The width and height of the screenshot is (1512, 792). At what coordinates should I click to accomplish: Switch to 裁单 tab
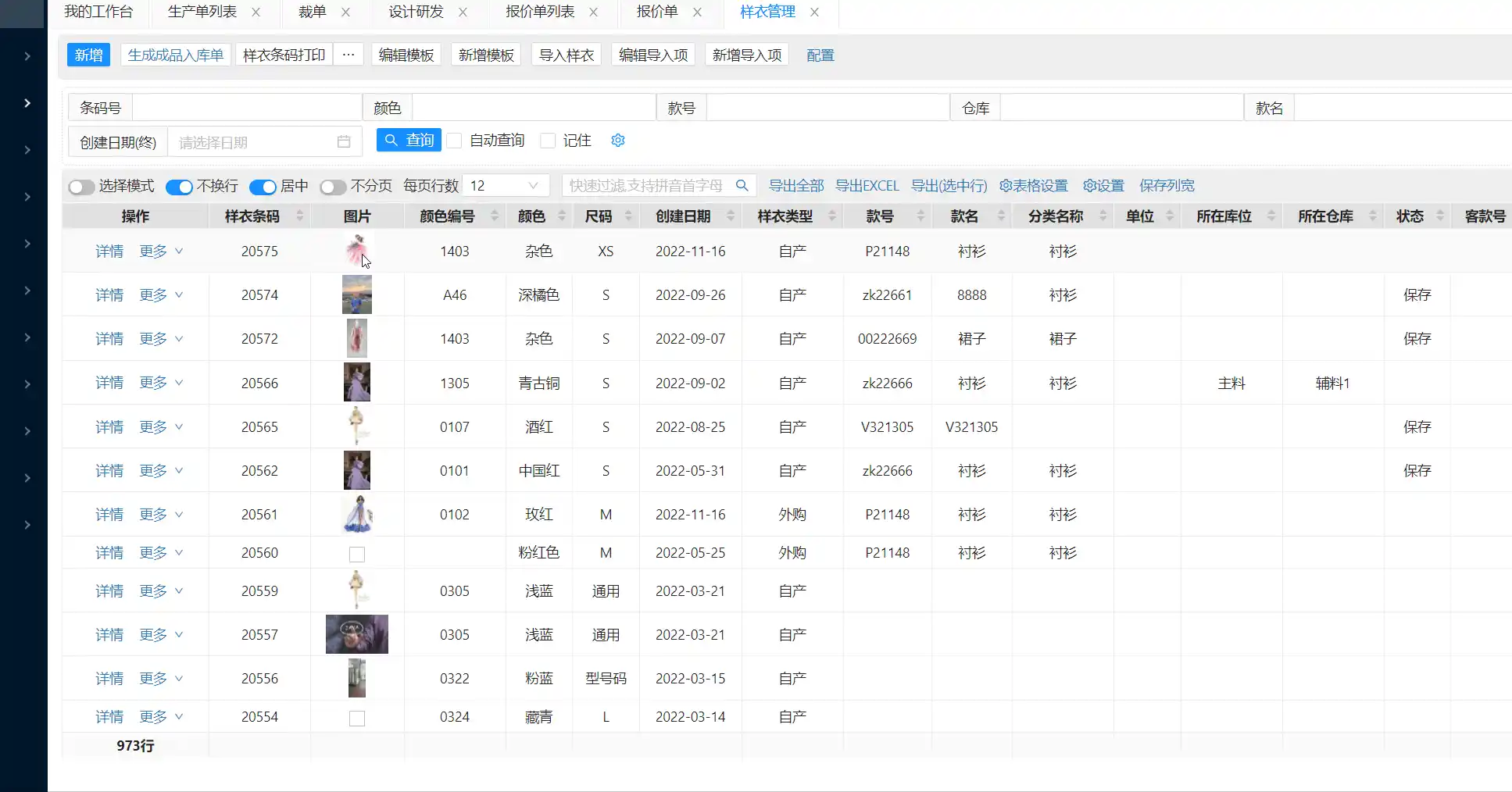click(x=313, y=12)
